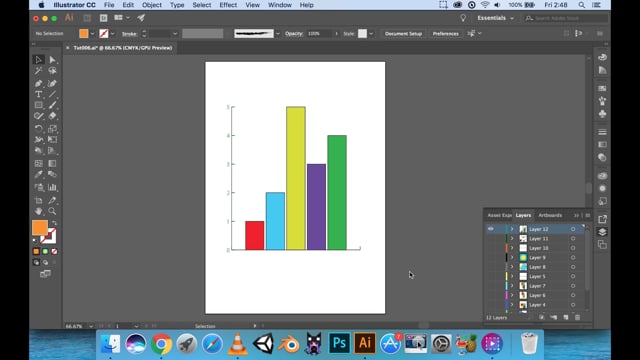Swap fill and stroke colors arrow
This screenshot has width=640, height=360.
pos(54,223)
